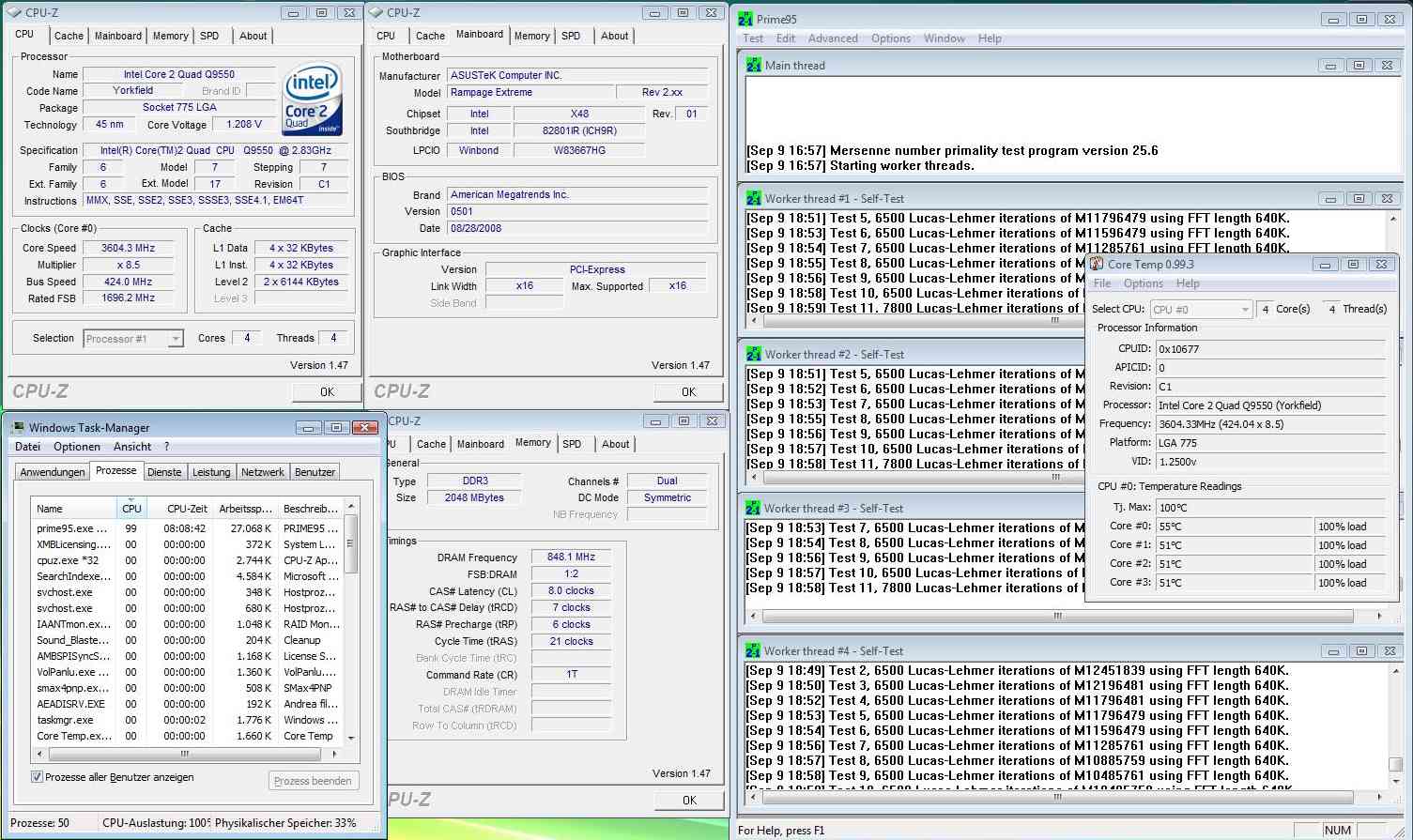1413x840 pixels.
Task: Click vertical scrollbar in Worker thread #4
Action: click(x=1395, y=725)
